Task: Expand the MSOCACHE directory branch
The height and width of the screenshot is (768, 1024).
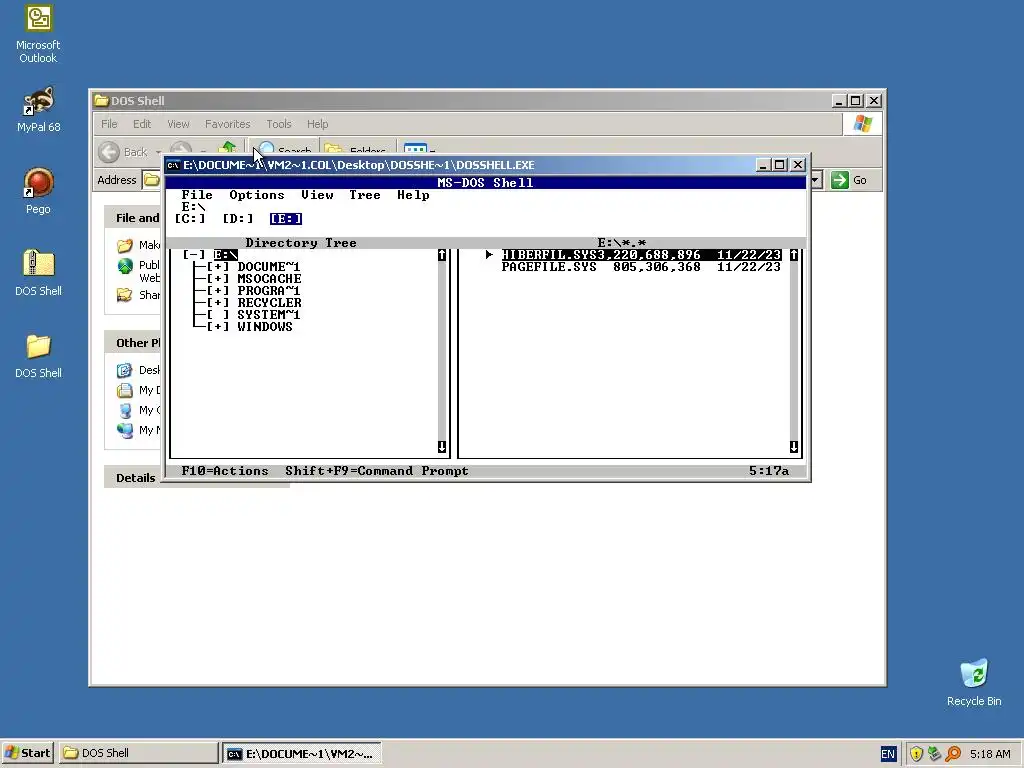Action: click(x=217, y=279)
